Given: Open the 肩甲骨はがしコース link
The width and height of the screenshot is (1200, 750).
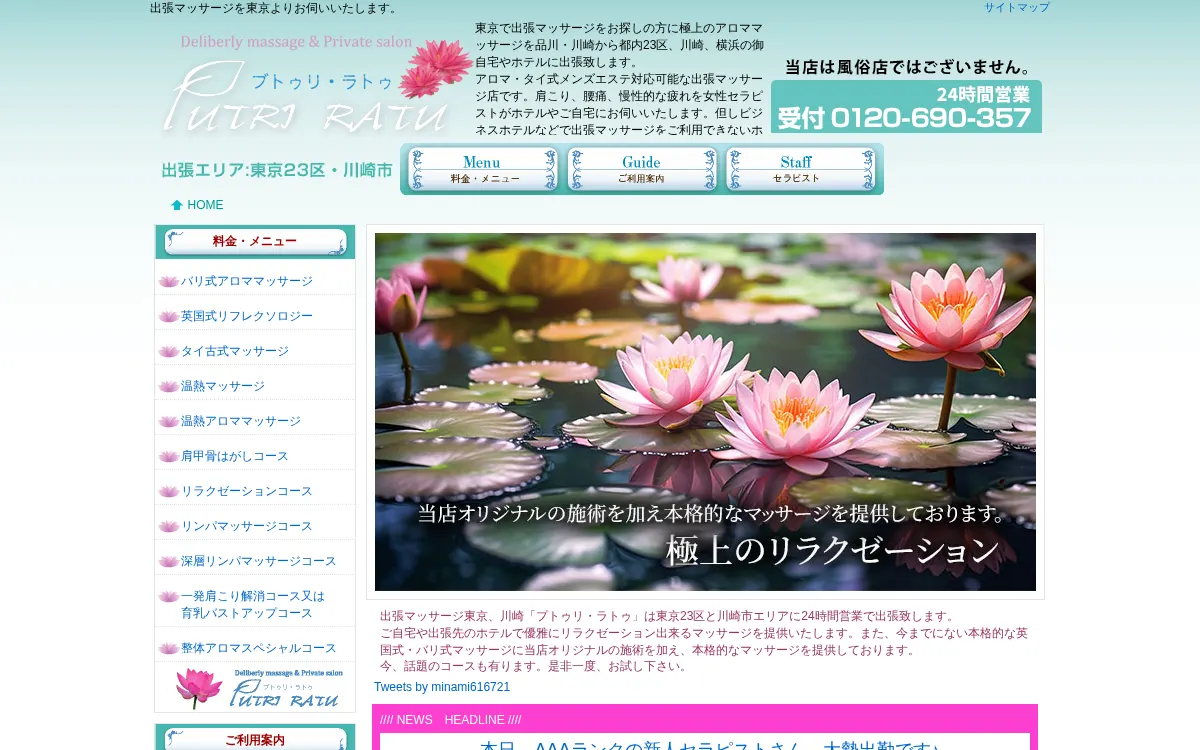Looking at the screenshot, I should pos(235,456).
